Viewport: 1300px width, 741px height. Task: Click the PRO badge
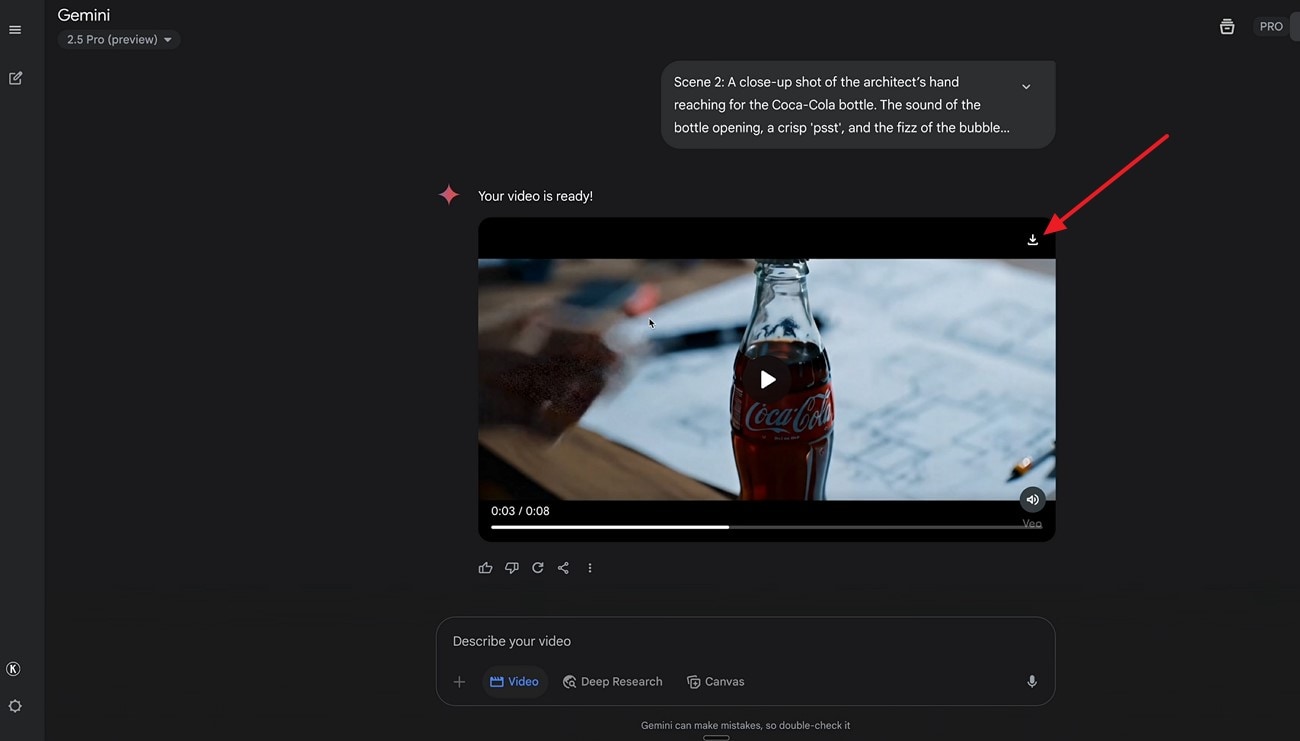coord(1271,27)
